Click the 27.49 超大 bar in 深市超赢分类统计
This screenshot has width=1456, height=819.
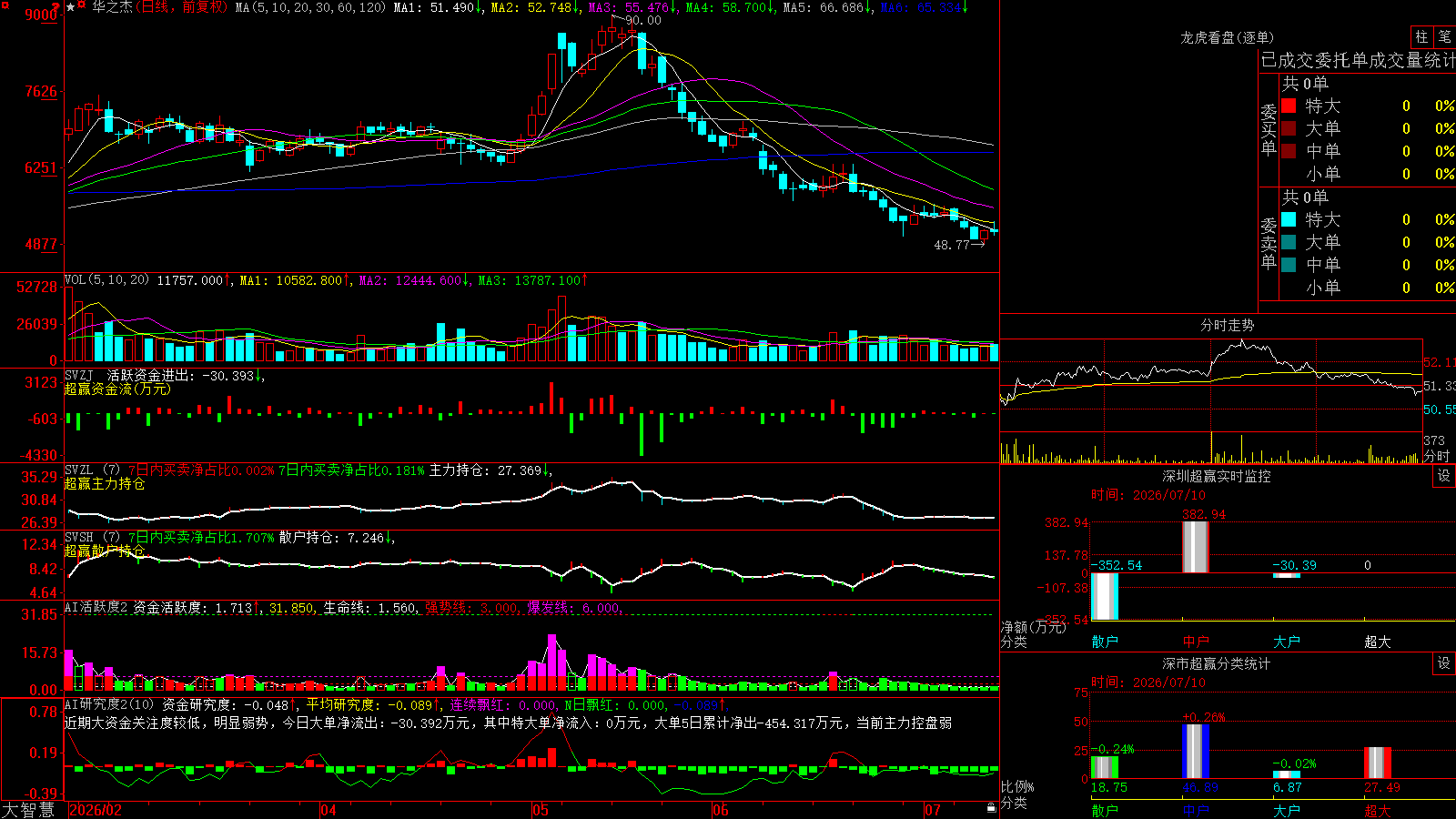1378,763
